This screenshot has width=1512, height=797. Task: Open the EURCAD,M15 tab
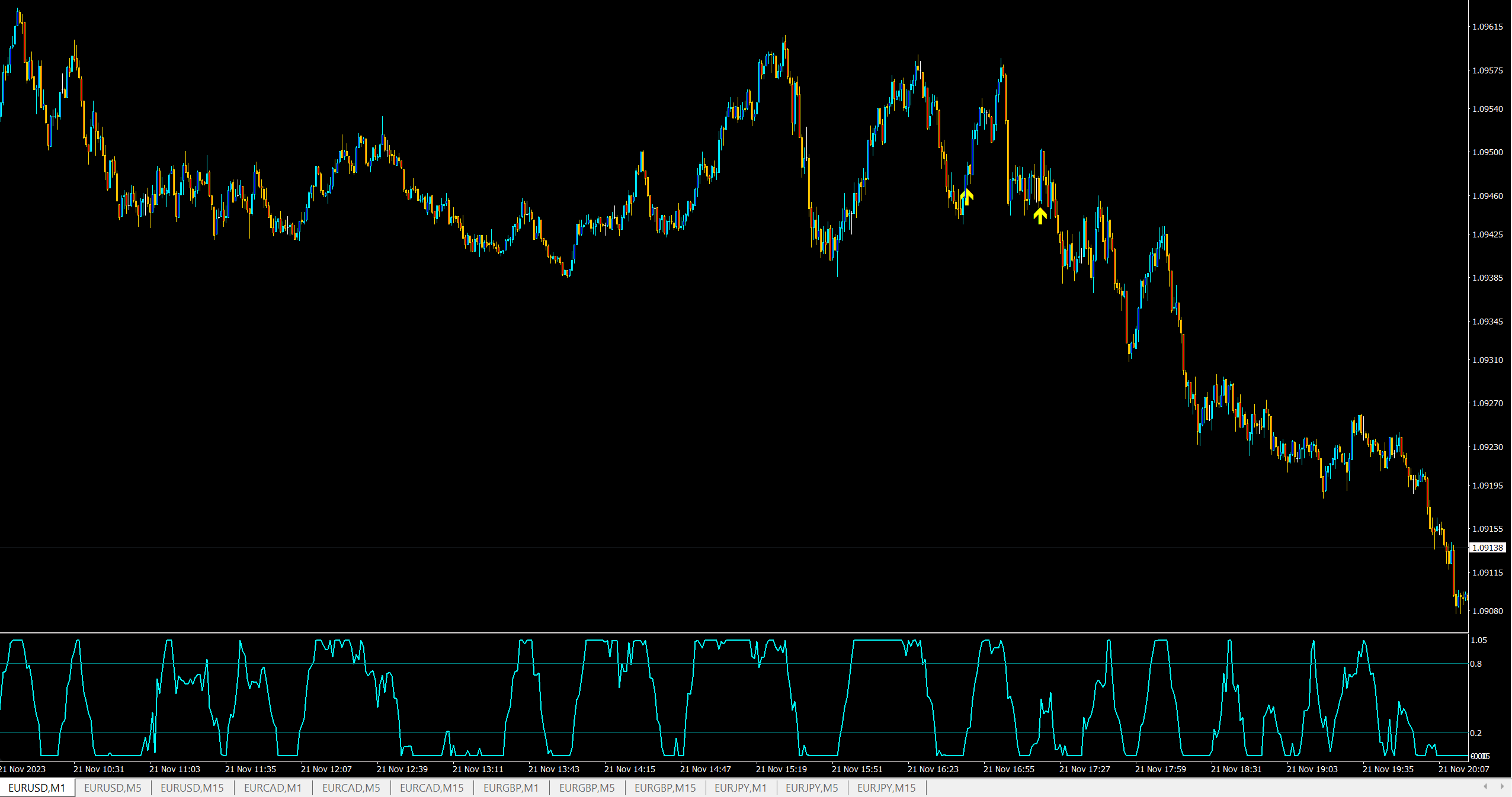point(431,788)
